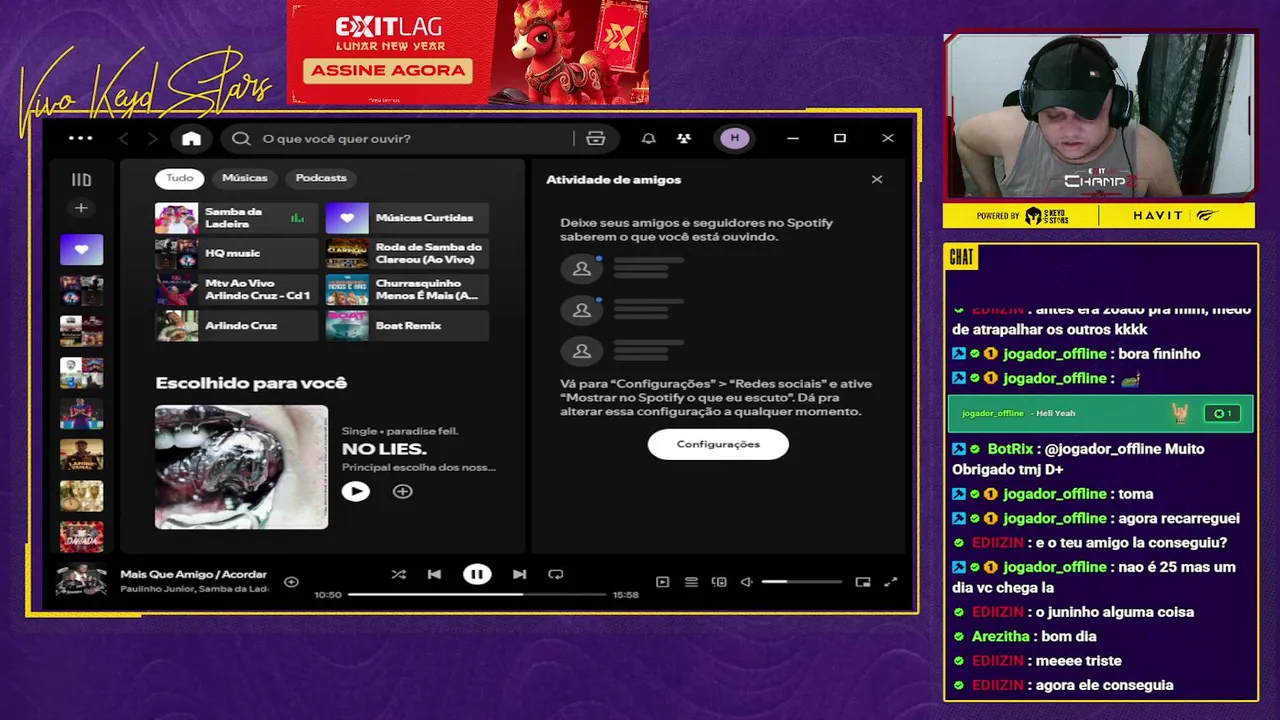
Task: Mute the volume speaker icon
Action: click(746, 582)
